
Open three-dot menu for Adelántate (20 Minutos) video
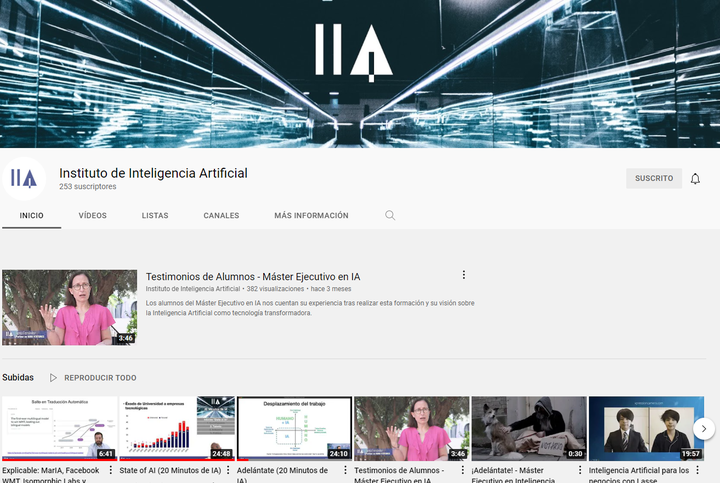coord(345,470)
